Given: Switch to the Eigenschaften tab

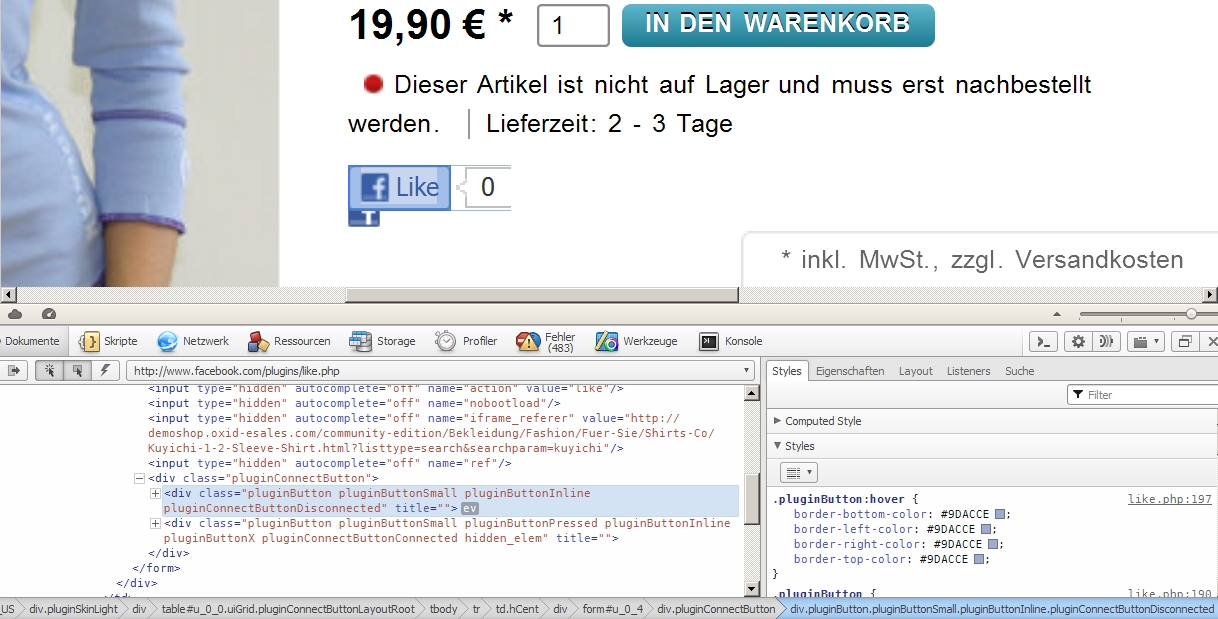Looking at the screenshot, I should 850,371.
